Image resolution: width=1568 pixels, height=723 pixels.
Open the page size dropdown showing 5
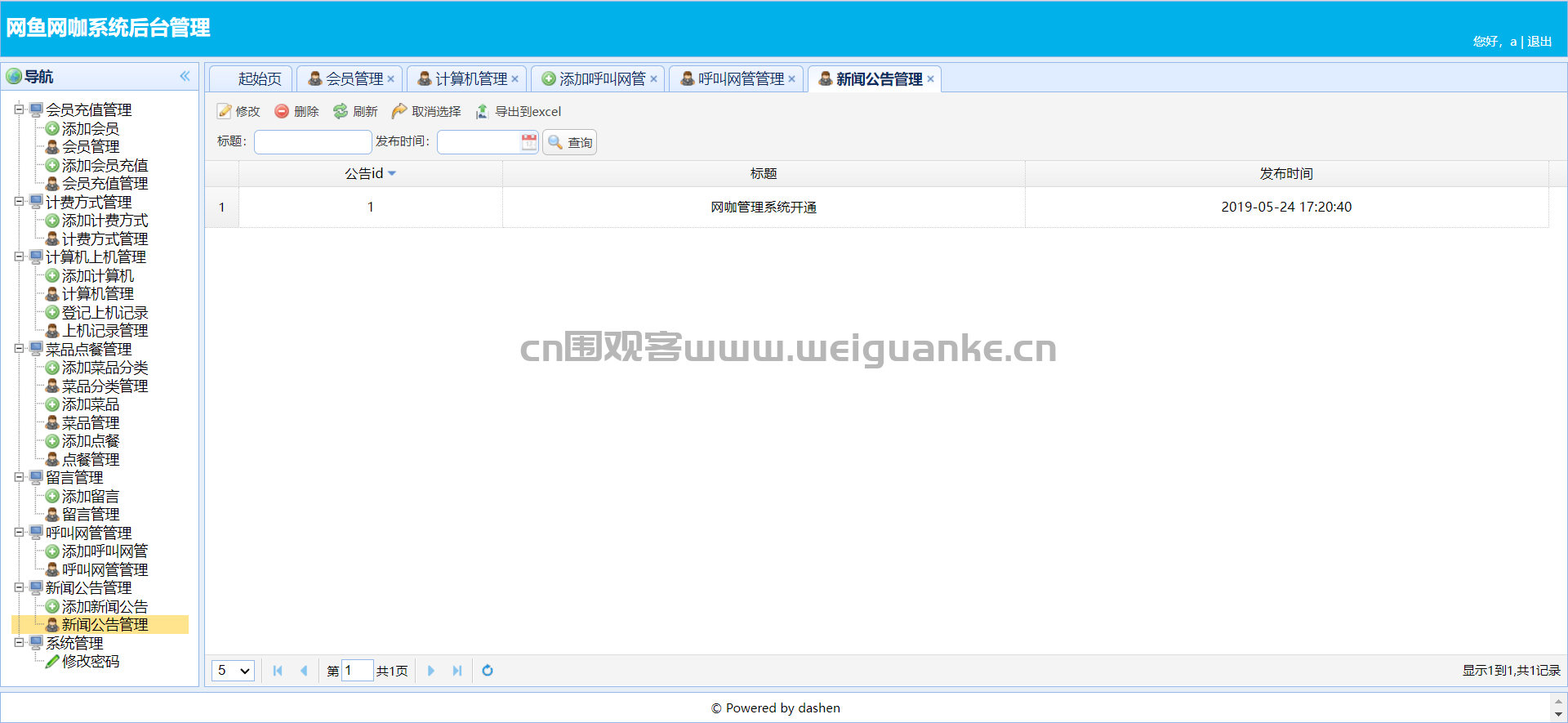(x=233, y=671)
